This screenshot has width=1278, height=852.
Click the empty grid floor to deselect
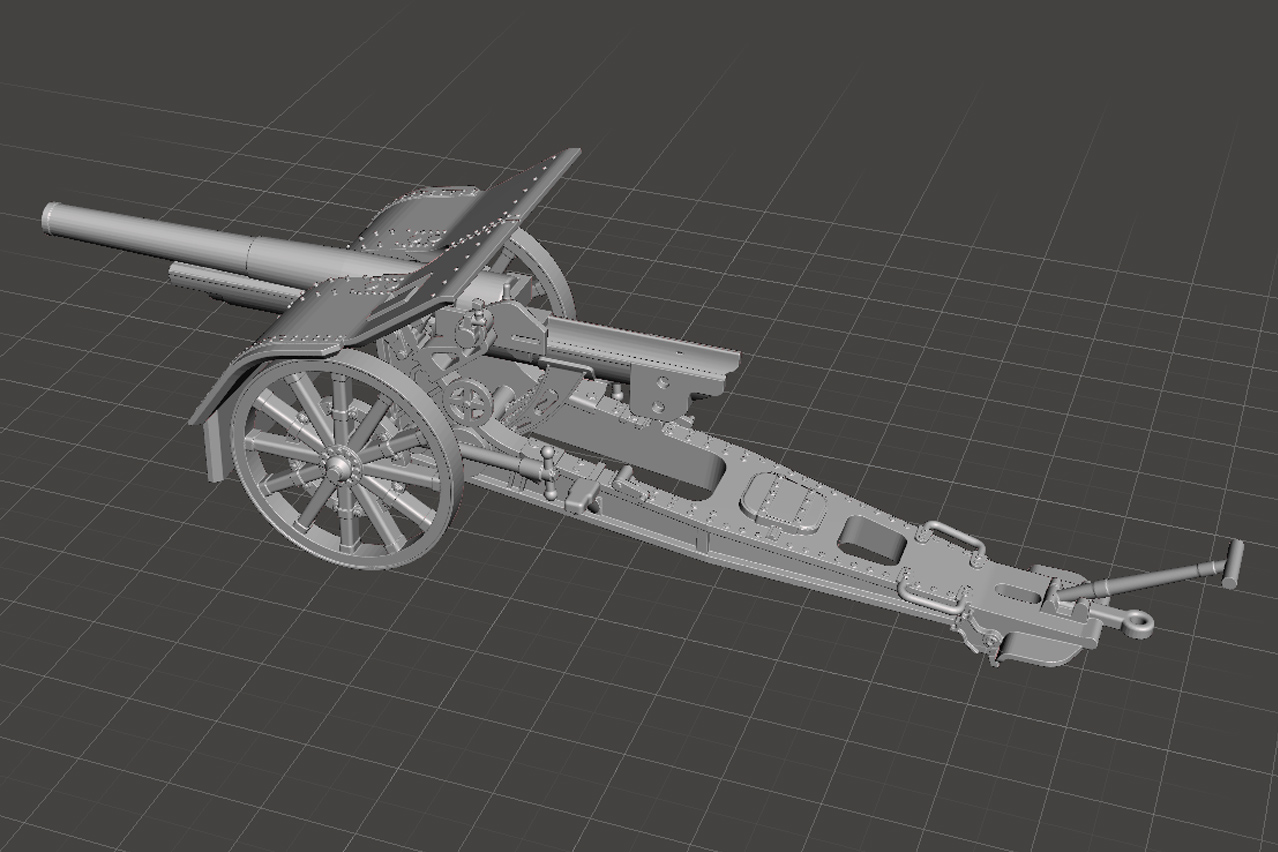pyautogui.click(x=900, y=200)
